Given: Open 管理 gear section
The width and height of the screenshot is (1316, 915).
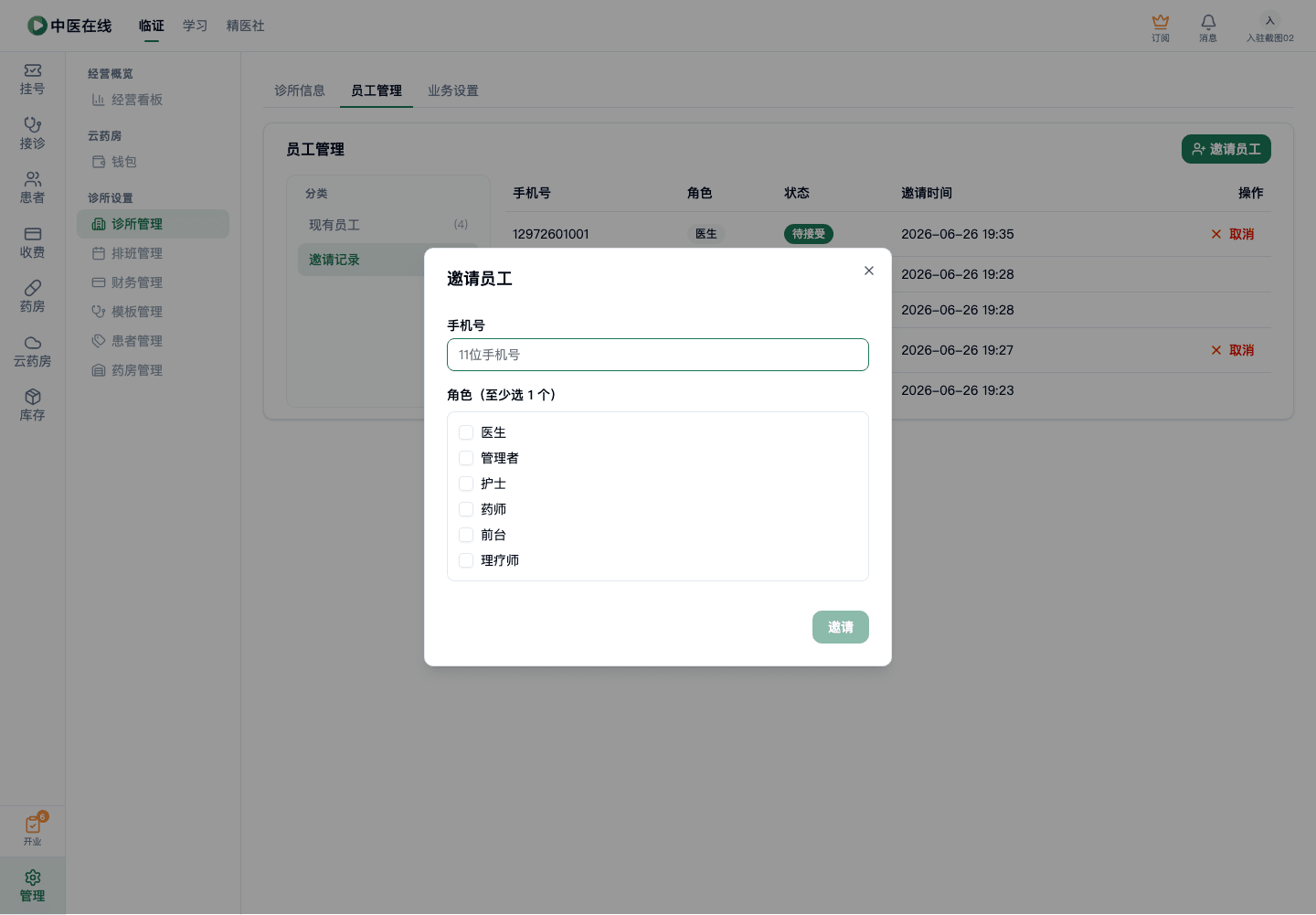Looking at the screenshot, I should [x=33, y=886].
